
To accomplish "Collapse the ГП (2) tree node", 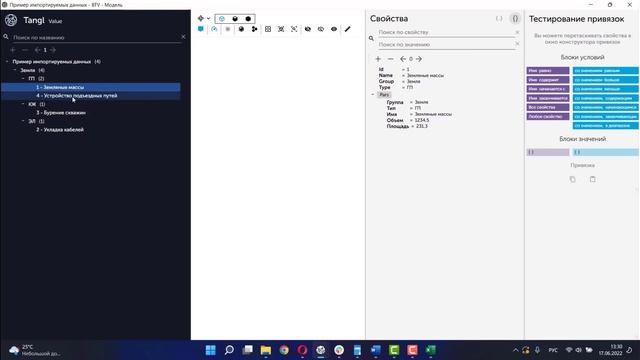I will pyautogui.click(x=23, y=78).
